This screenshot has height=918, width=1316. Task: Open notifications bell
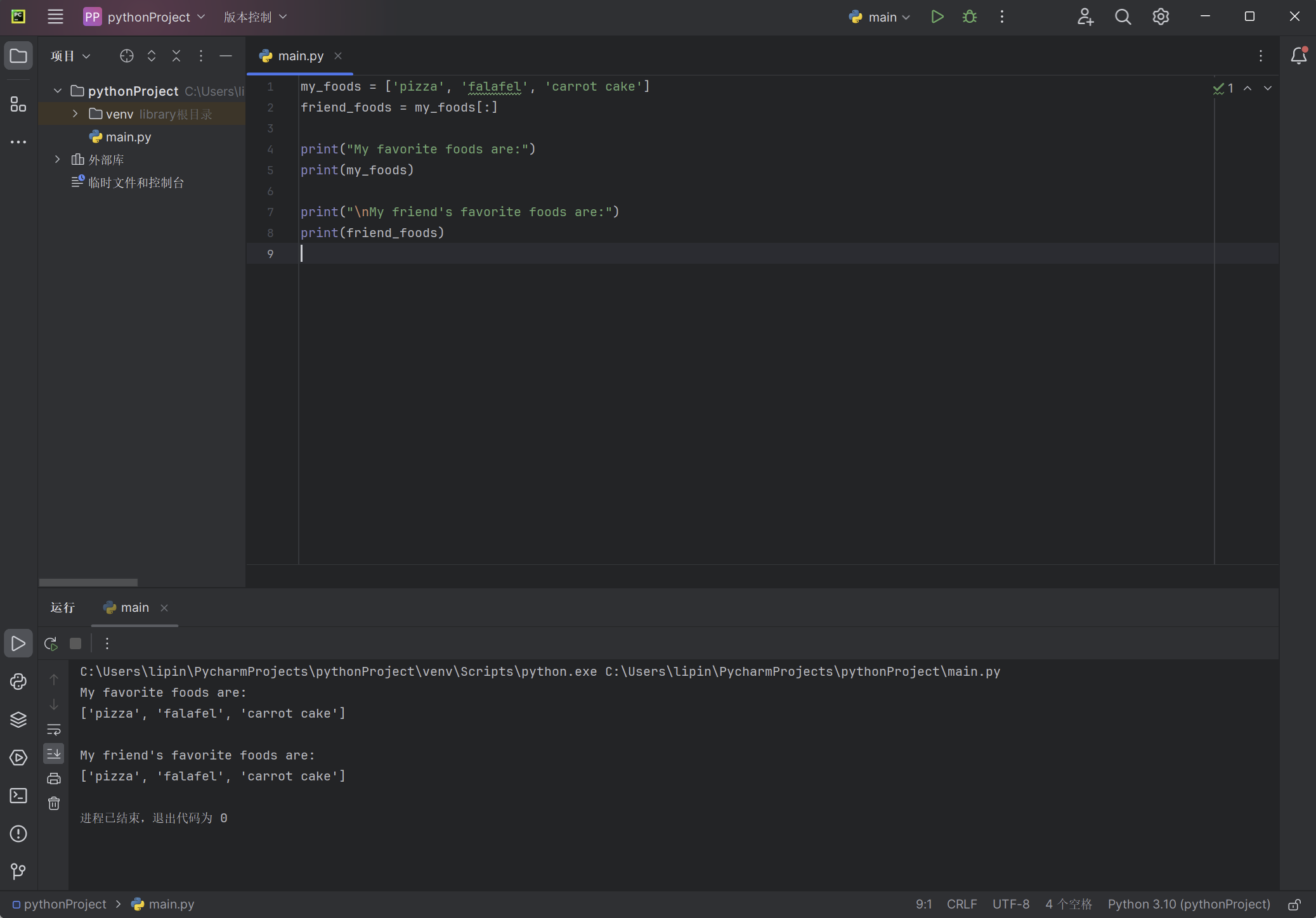coord(1298,56)
